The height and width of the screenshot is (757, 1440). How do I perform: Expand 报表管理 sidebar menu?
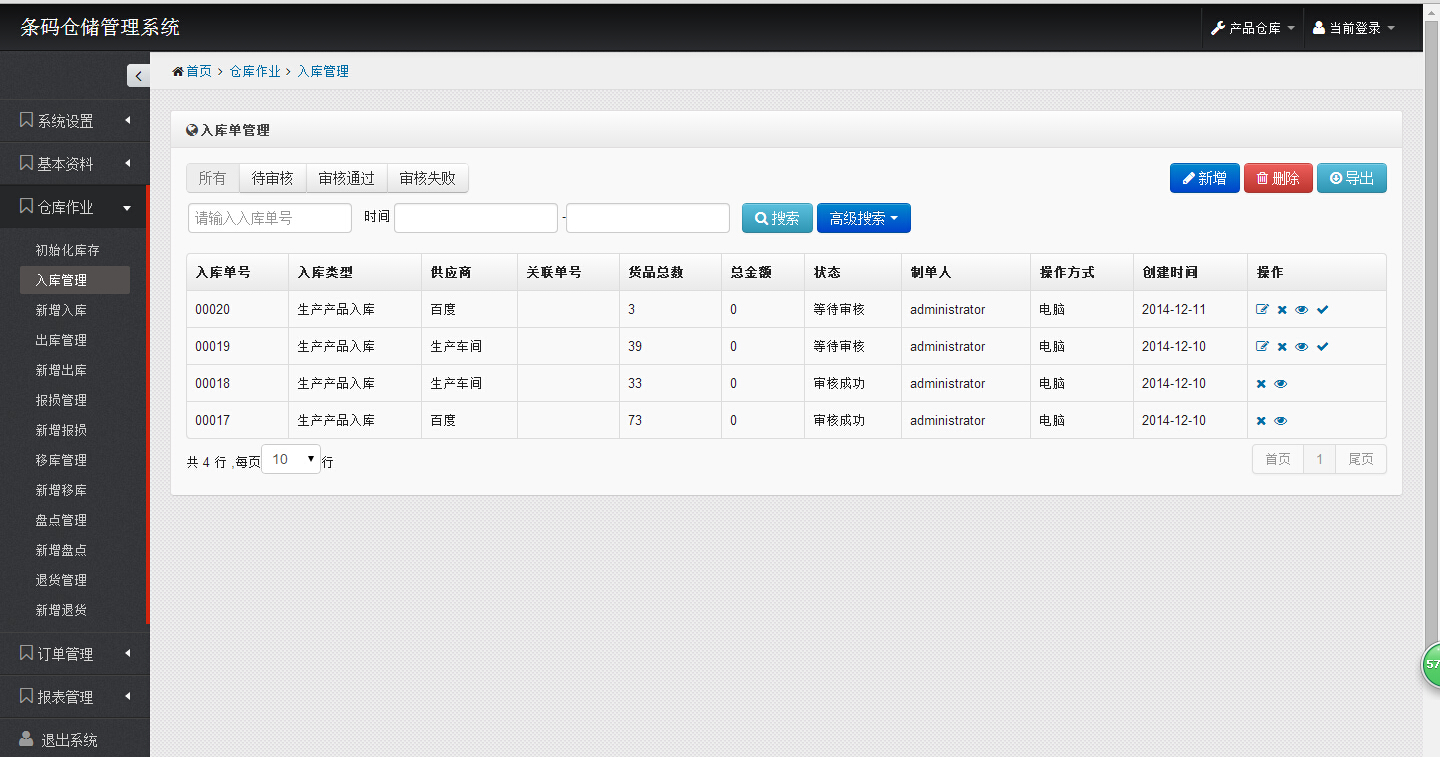[75, 697]
